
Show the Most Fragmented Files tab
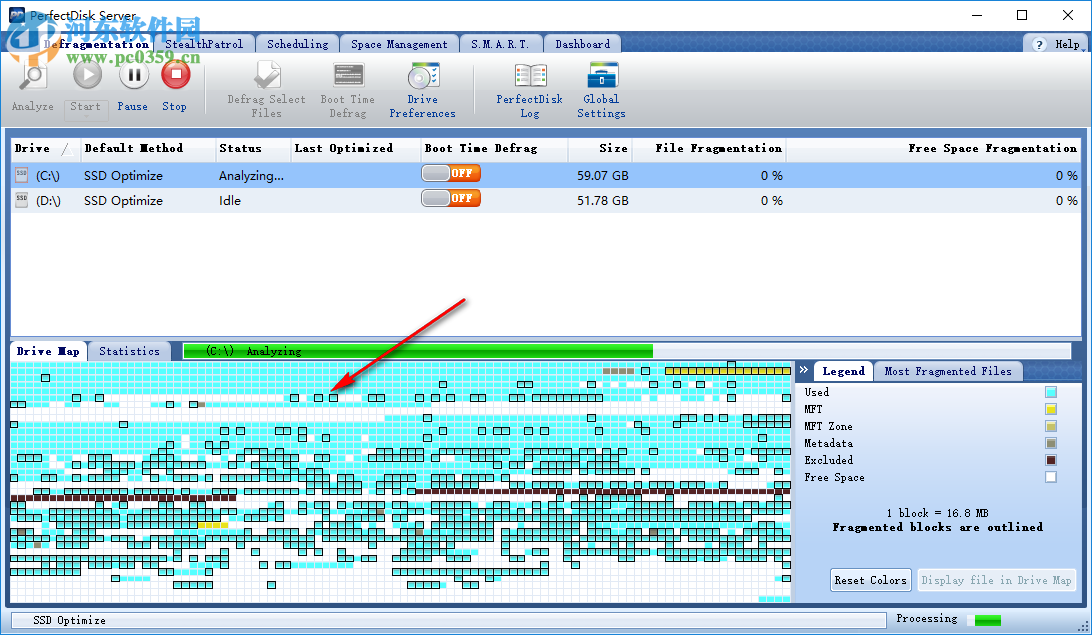pyautogui.click(x=948, y=371)
